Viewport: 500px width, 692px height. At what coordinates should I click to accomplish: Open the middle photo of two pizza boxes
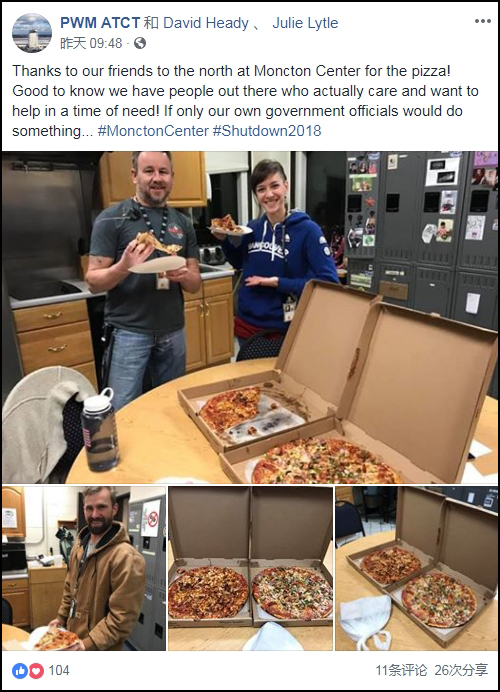(251, 568)
